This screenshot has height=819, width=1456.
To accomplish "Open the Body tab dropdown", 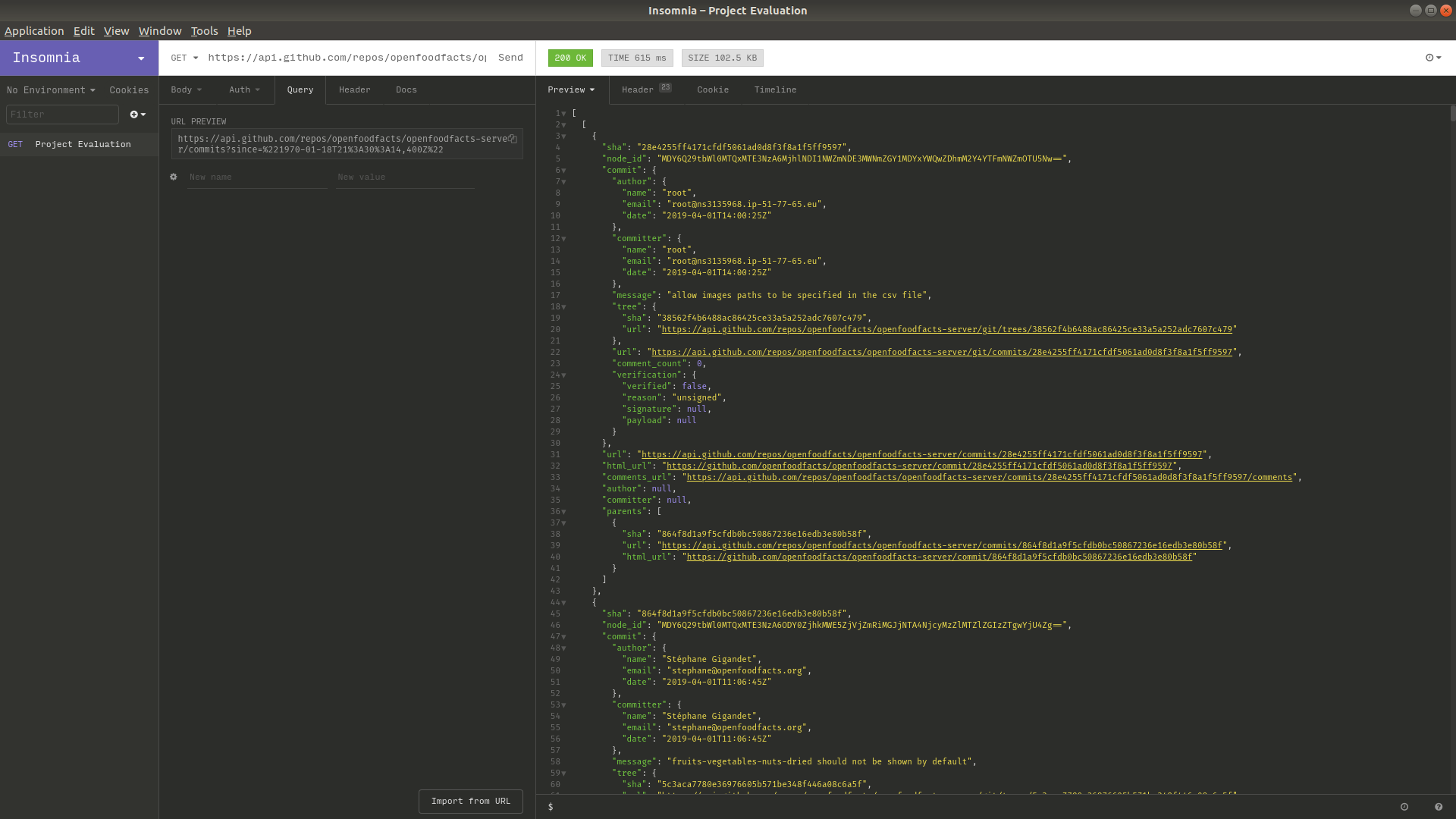I will (186, 89).
